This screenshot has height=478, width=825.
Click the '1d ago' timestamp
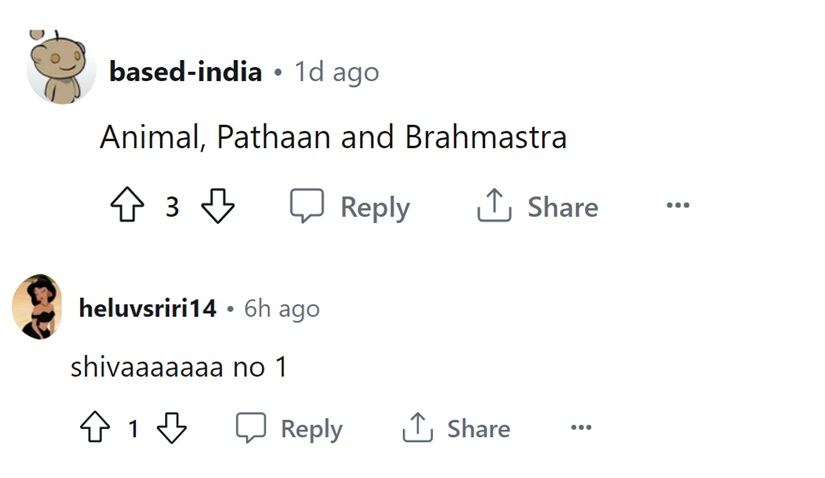pyautogui.click(x=336, y=72)
